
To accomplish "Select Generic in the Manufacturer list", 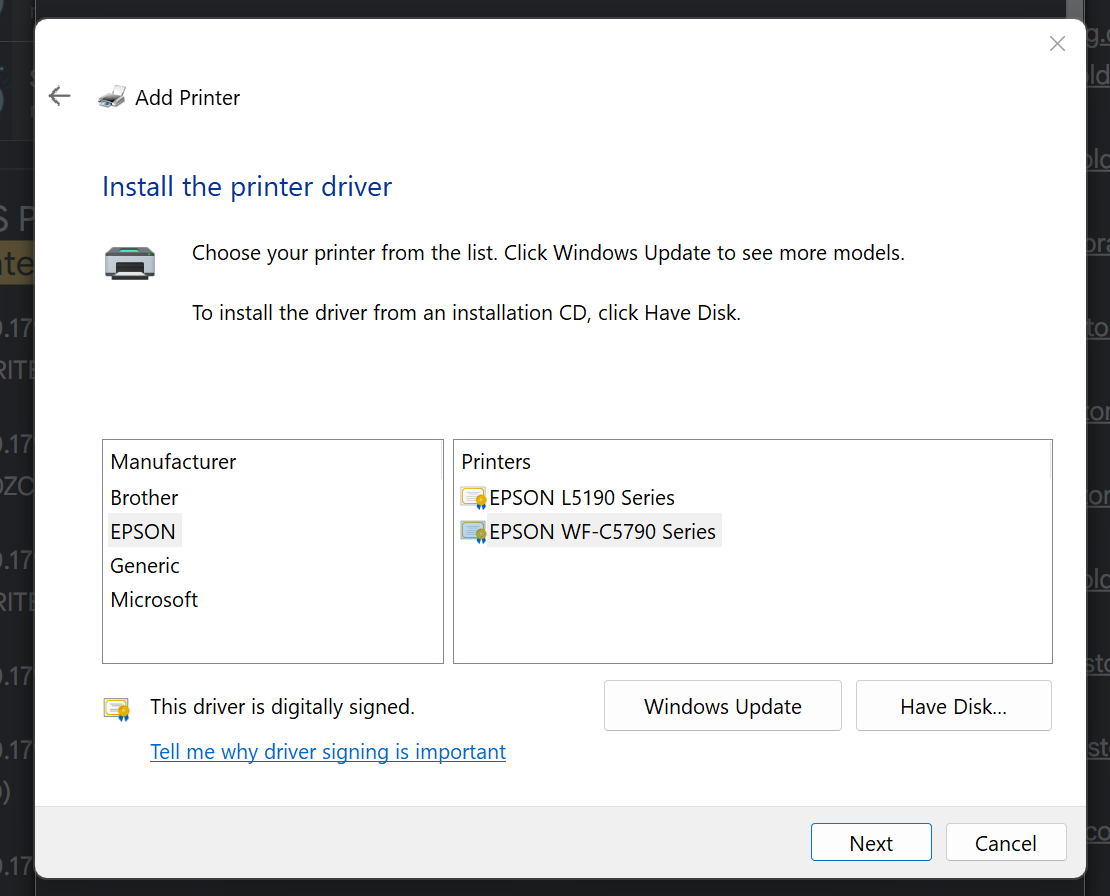I will [145, 565].
